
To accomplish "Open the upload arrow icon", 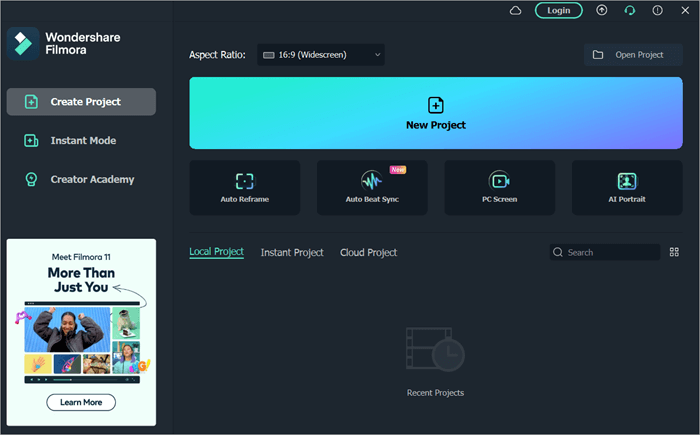I will [x=602, y=10].
